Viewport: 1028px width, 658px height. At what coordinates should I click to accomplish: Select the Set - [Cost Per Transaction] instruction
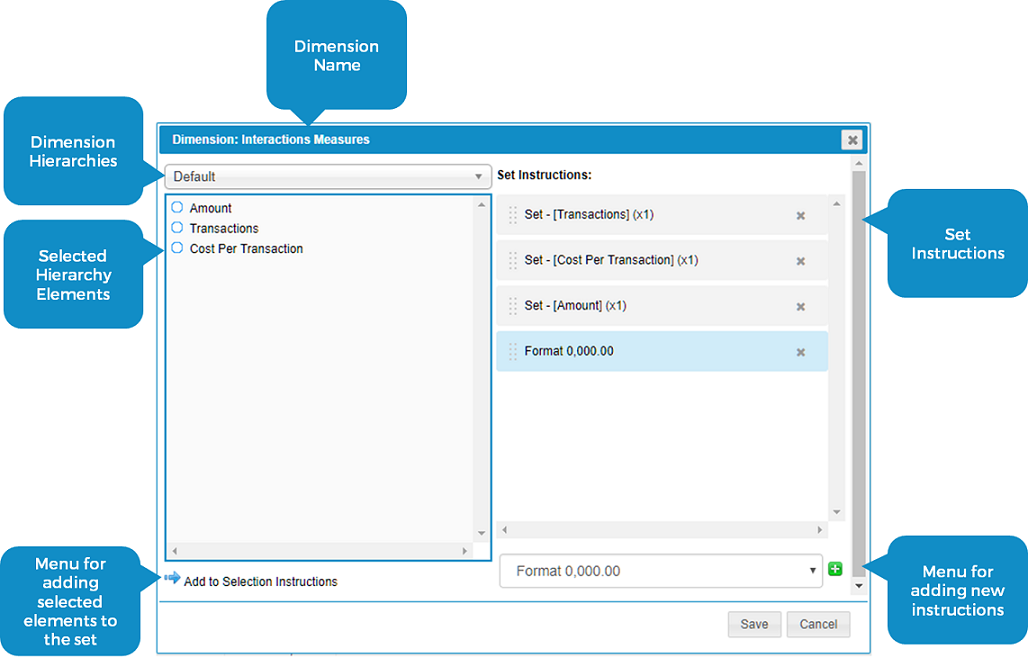[611, 260]
